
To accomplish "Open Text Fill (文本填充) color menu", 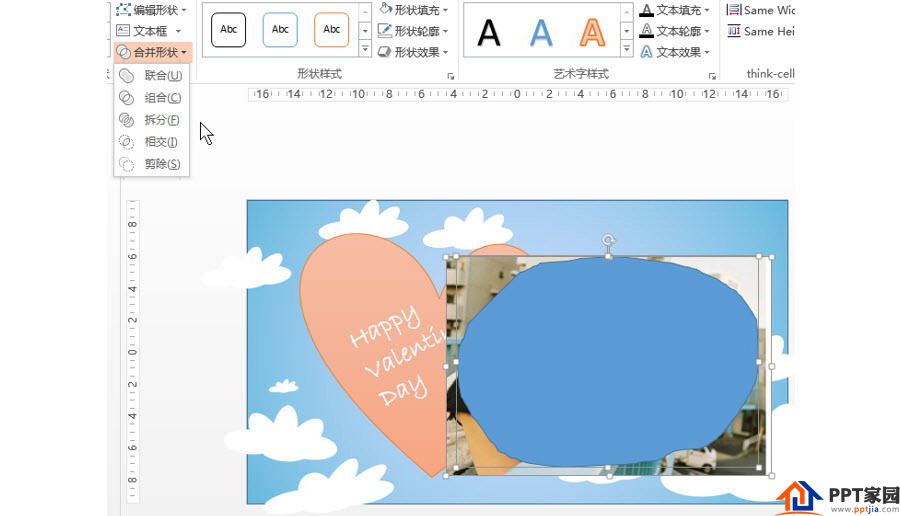I will tap(675, 10).
